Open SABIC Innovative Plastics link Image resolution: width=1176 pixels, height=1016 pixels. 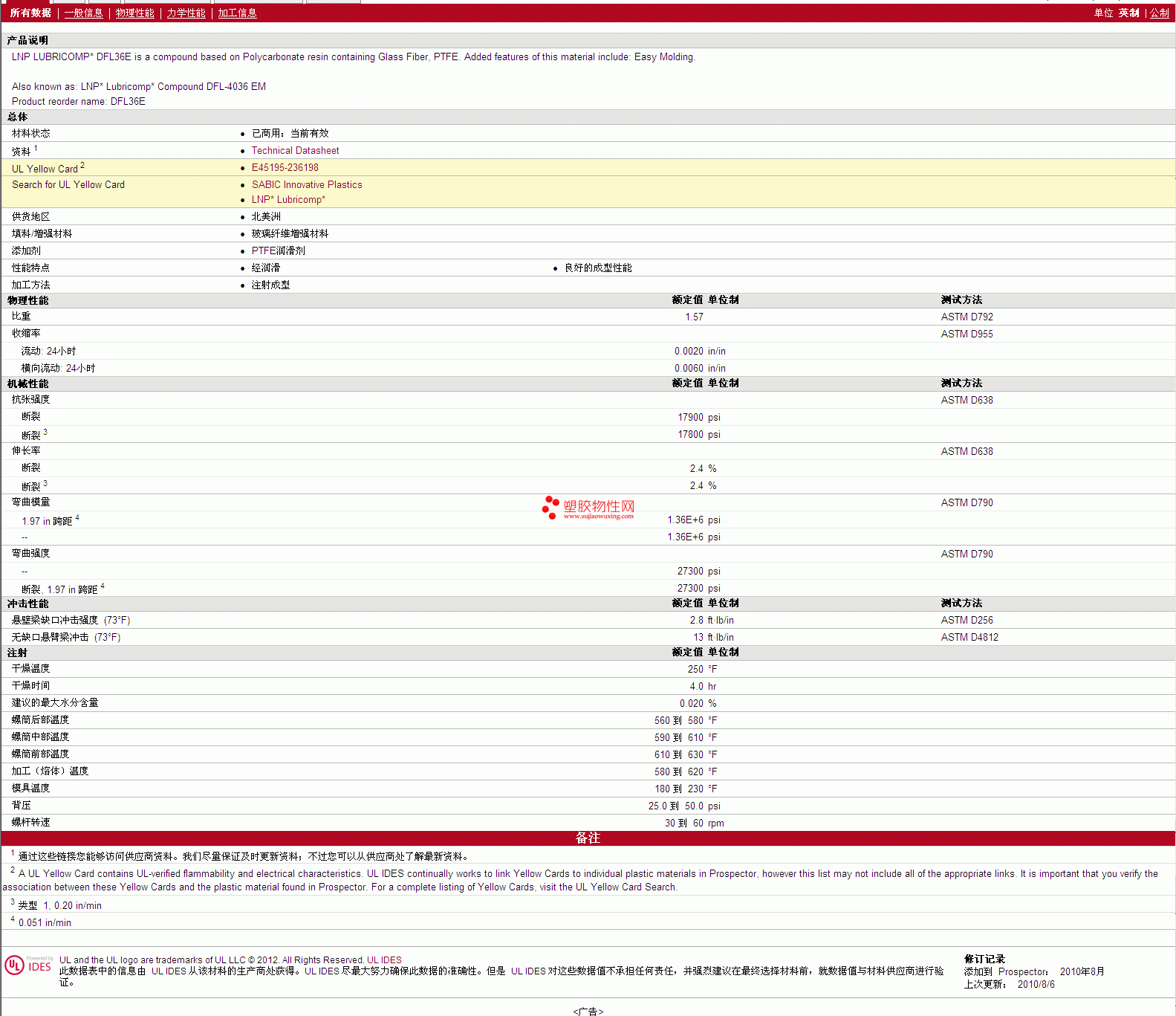click(x=307, y=185)
